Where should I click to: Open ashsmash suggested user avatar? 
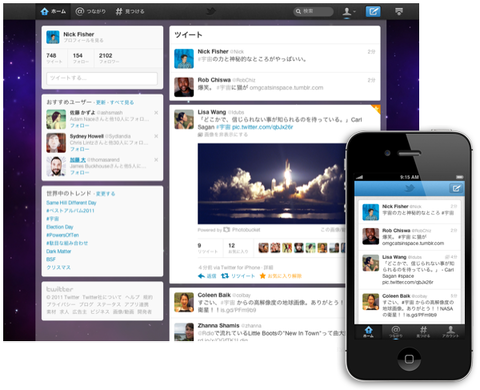56,119
